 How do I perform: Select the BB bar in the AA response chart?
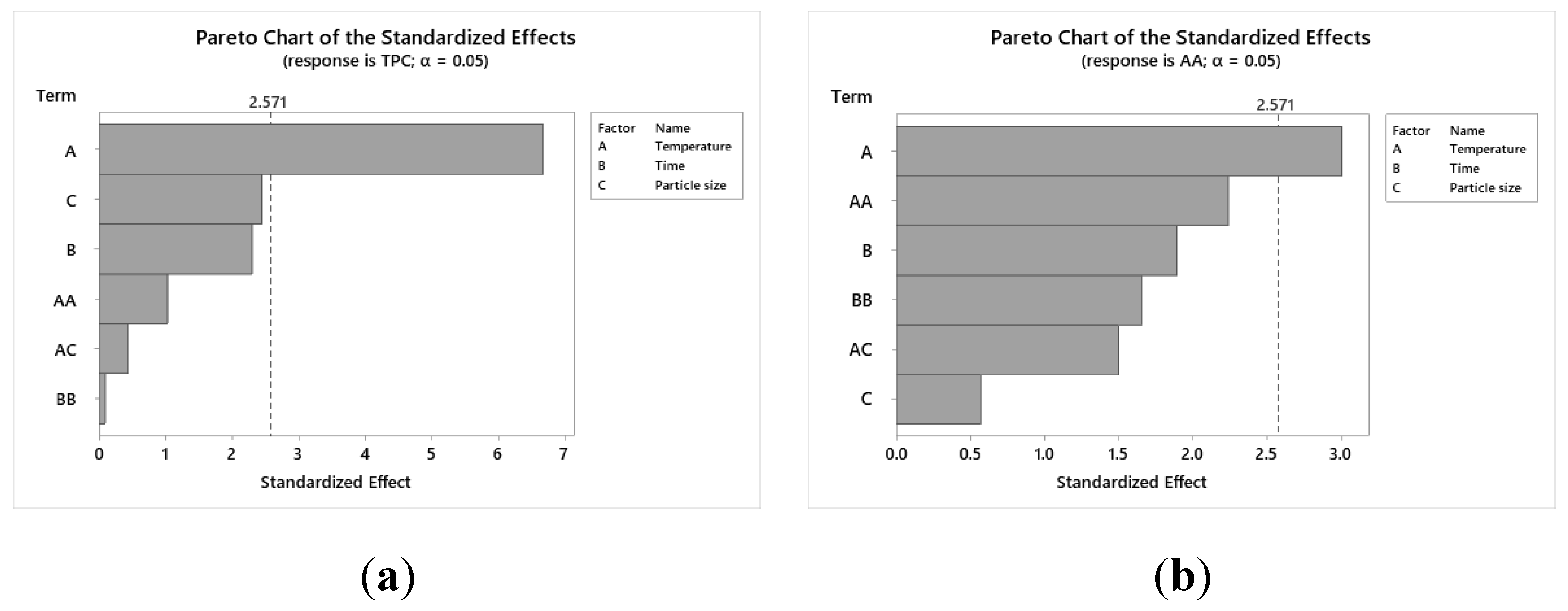point(1019,300)
